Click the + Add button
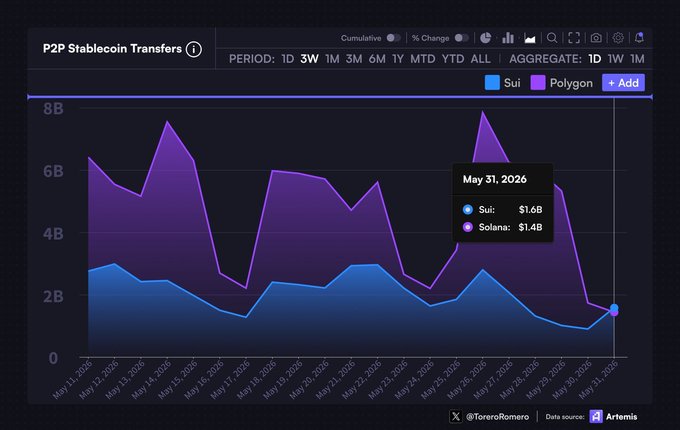680x430 pixels. tap(623, 83)
